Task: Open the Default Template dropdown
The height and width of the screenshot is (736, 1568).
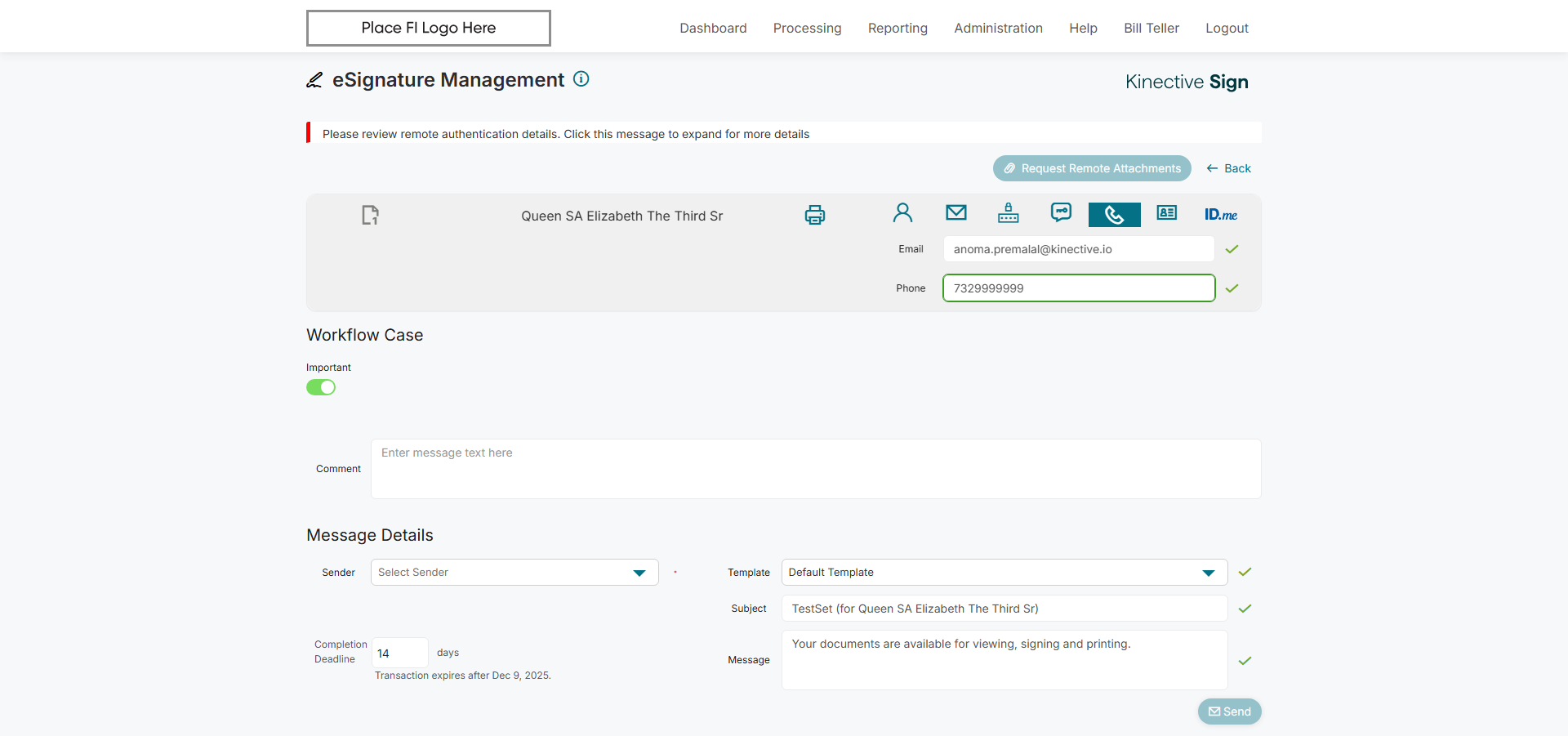Action: point(1004,573)
